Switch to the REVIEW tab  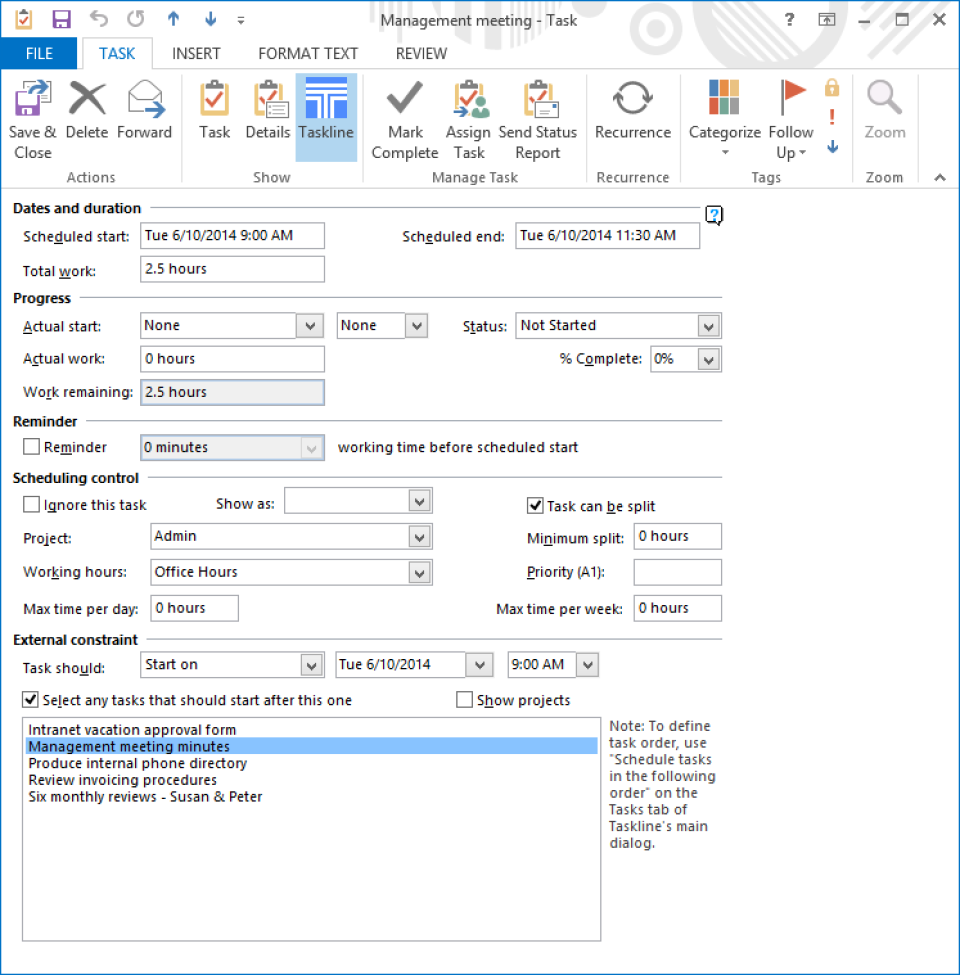click(x=421, y=53)
